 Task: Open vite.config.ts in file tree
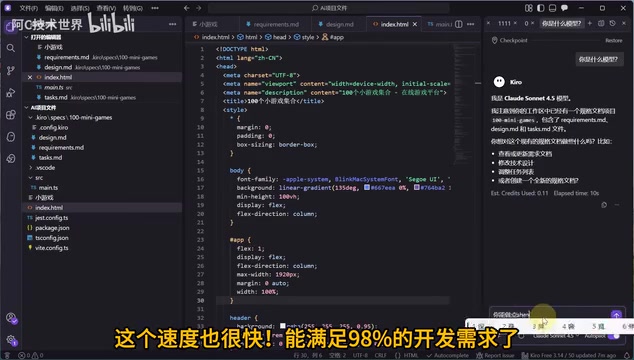[x=51, y=248]
